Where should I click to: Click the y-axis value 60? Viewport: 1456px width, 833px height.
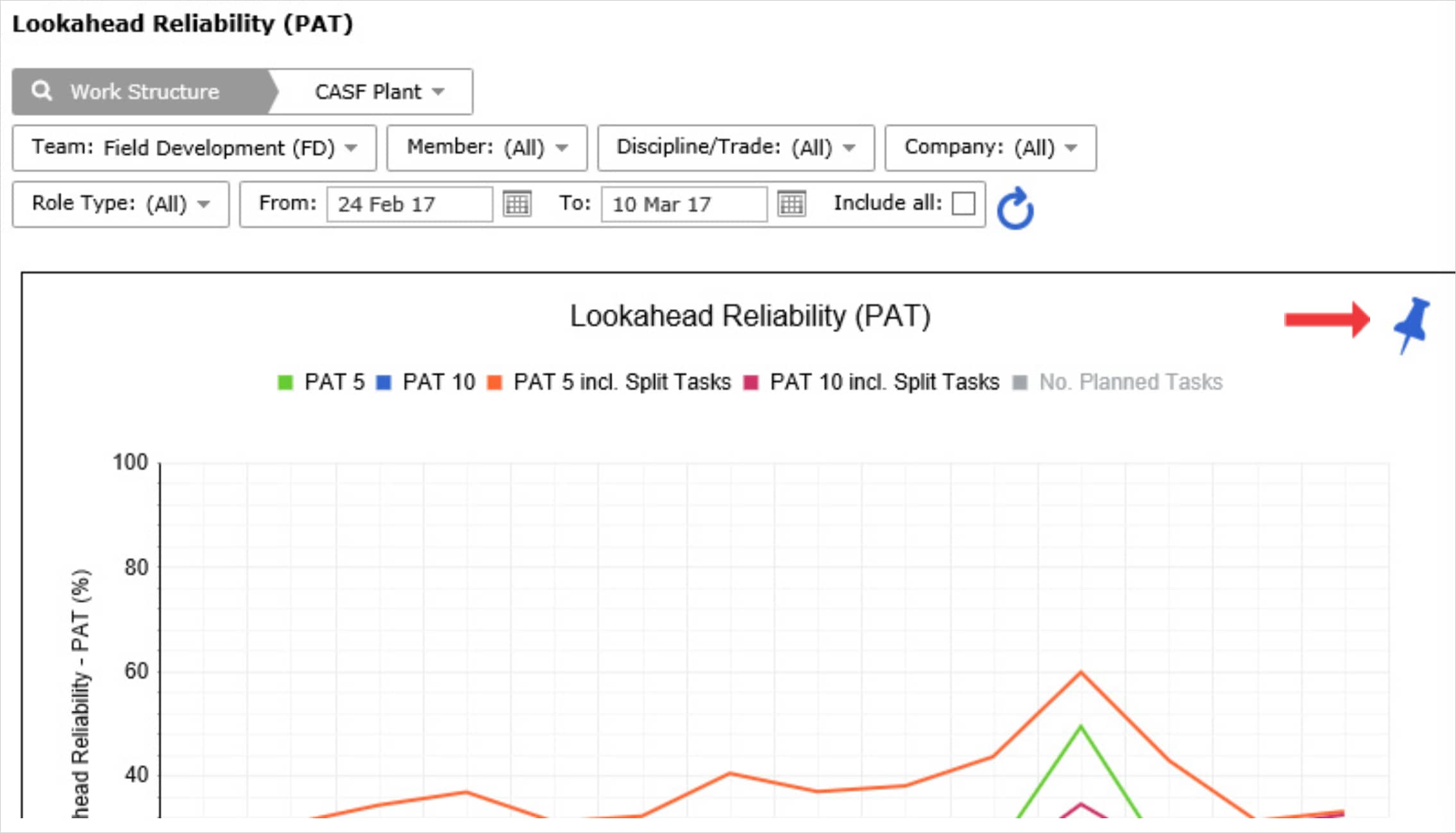point(137,671)
